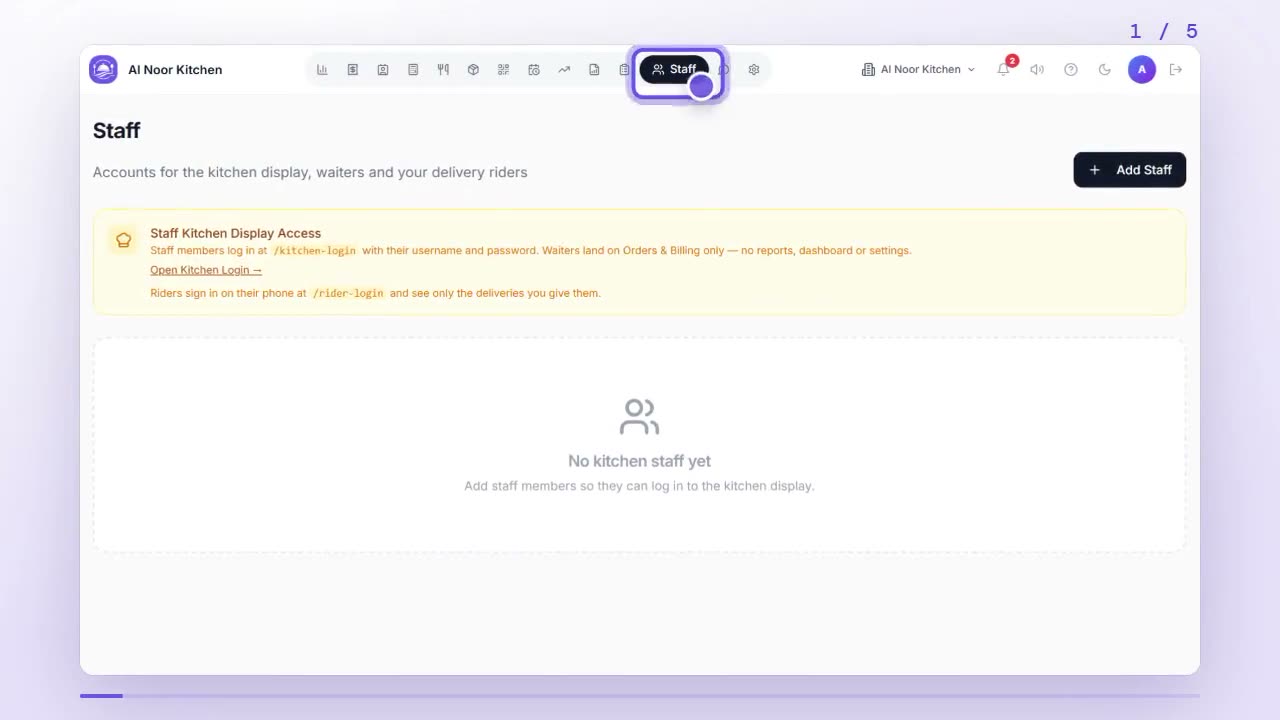Open the help question mark icon
1280x720 pixels.
click(1071, 70)
